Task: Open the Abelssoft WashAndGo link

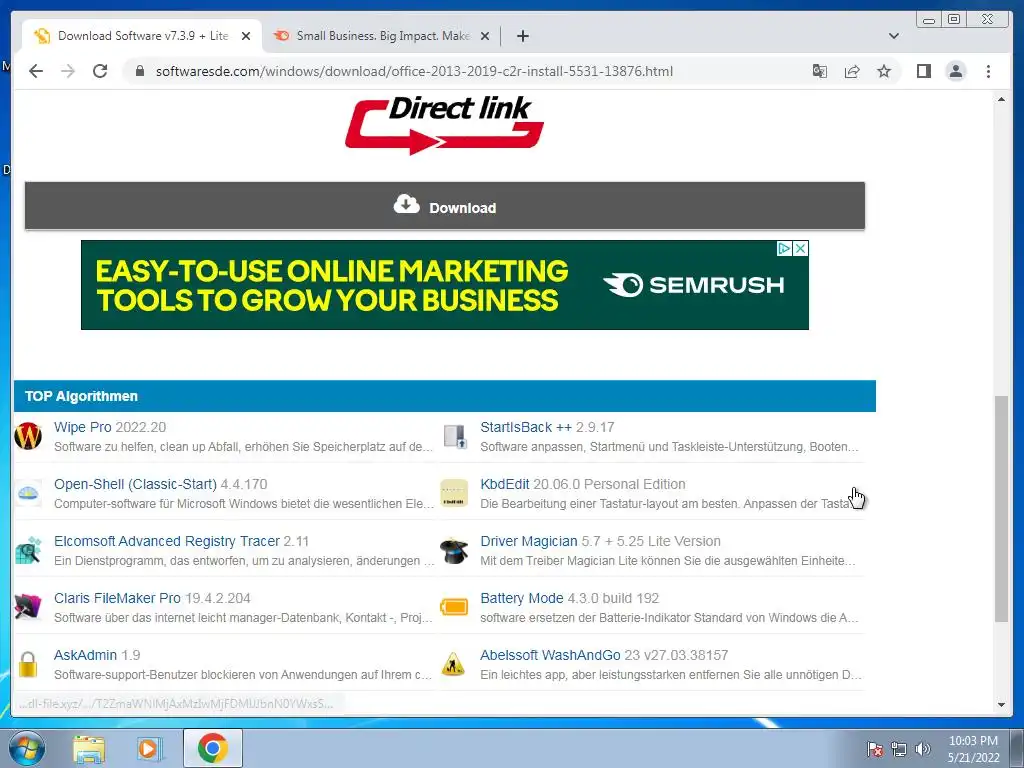Action: [551, 654]
